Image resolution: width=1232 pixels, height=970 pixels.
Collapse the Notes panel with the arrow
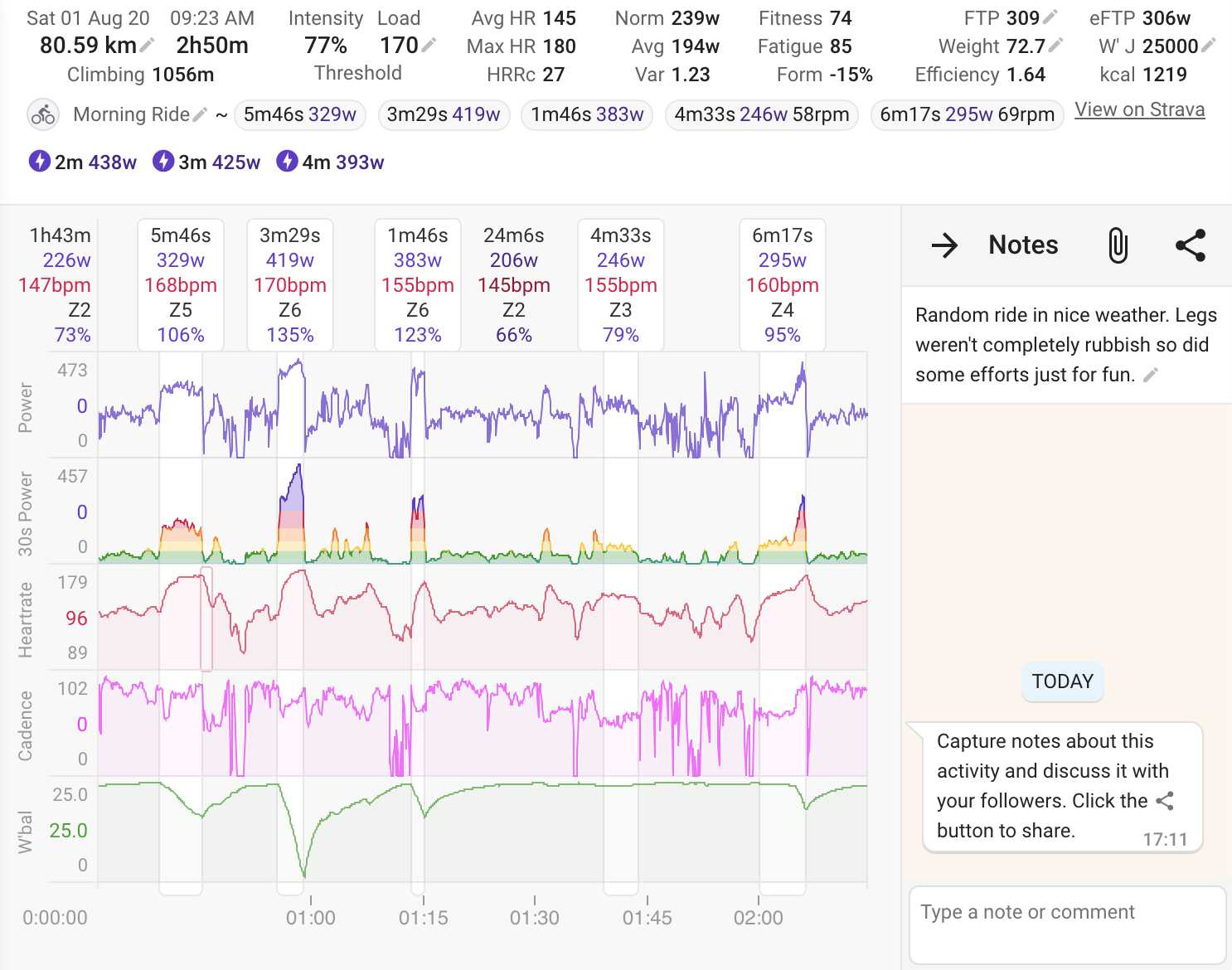944,245
